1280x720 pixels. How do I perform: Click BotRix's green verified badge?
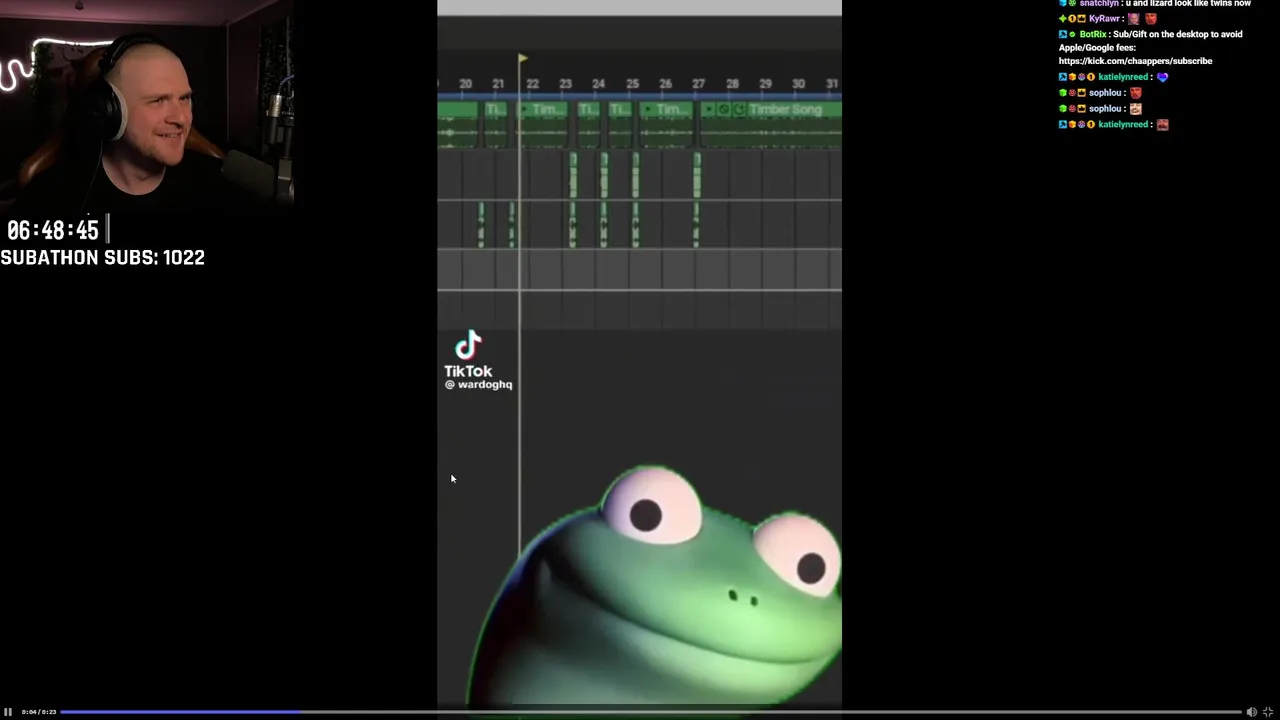pos(1072,34)
